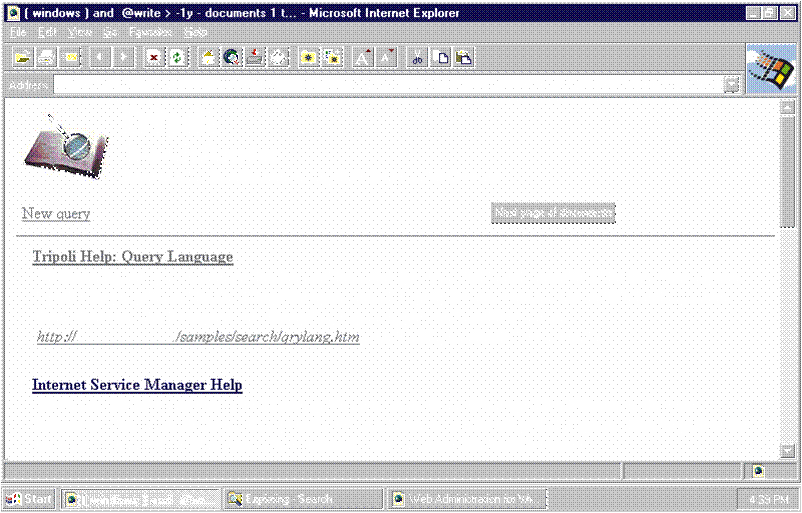Click the Print toolbar icon
This screenshot has width=802, height=513.
pos(47,57)
